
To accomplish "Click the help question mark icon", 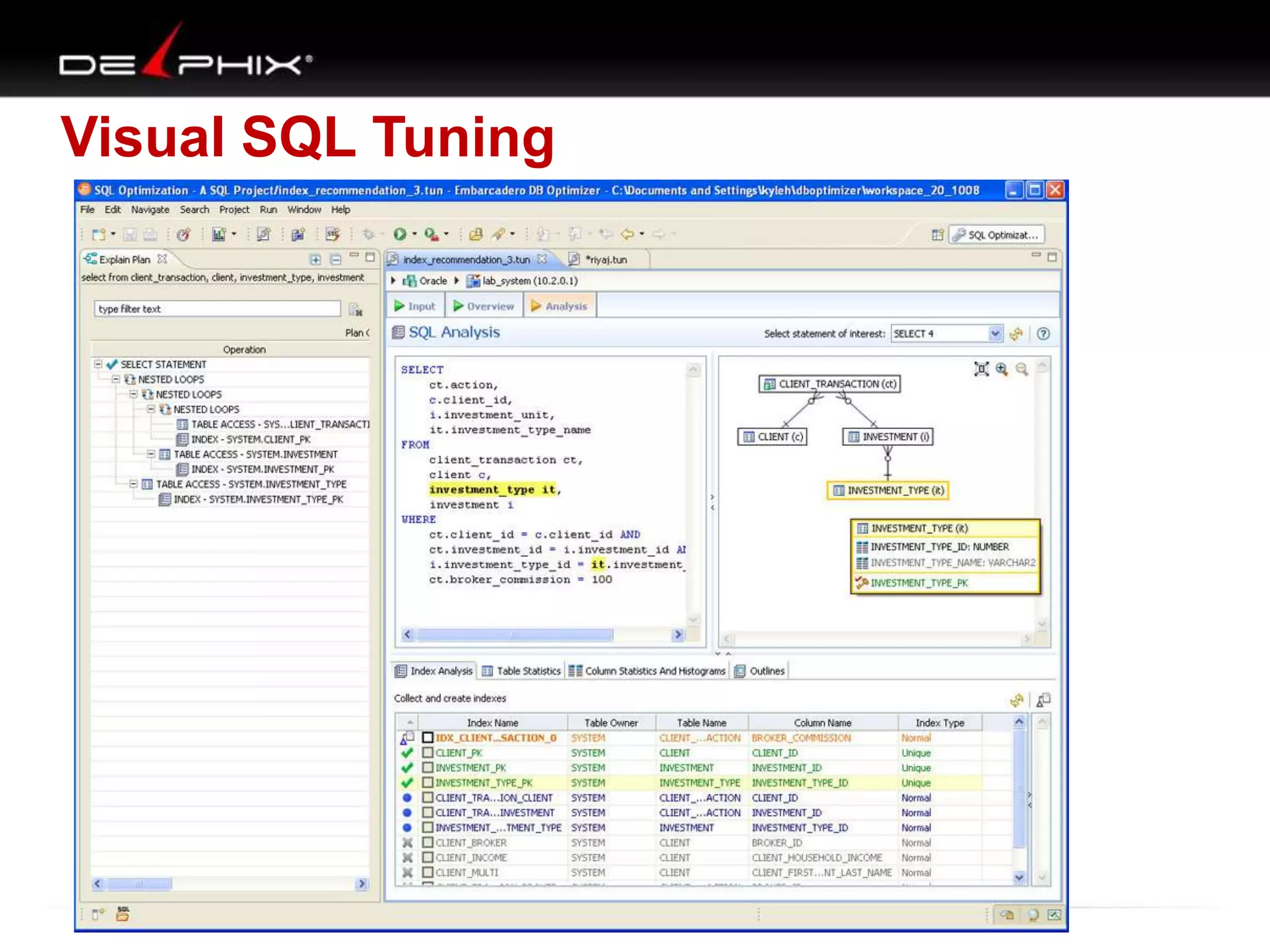I will click(x=1044, y=334).
